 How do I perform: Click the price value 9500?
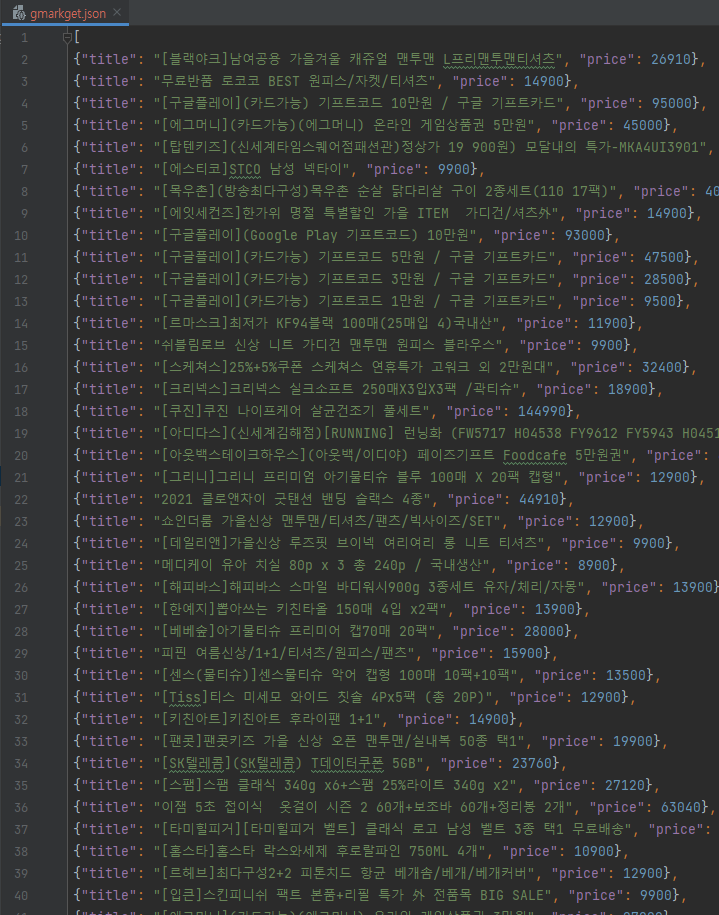(660, 301)
